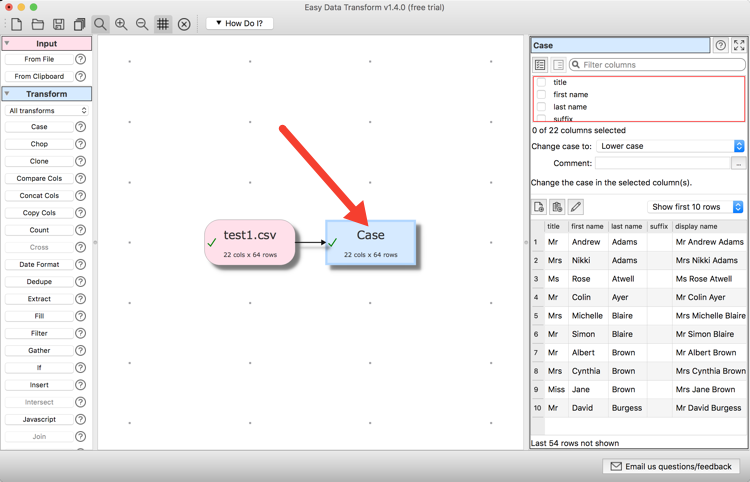Image resolution: width=750 pixels, height=482 pixels.
Task: Toggle the grid display icon
Action: [163, 24]
